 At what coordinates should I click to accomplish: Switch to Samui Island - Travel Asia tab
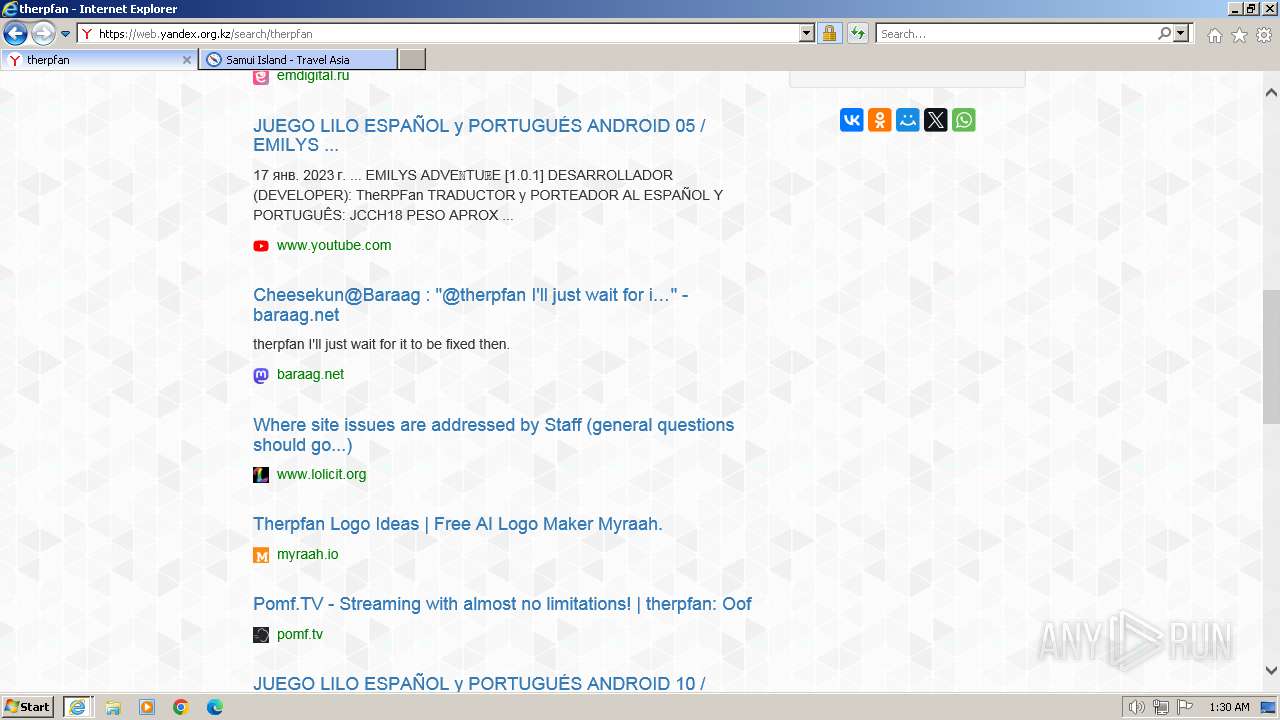coord(298,60)
